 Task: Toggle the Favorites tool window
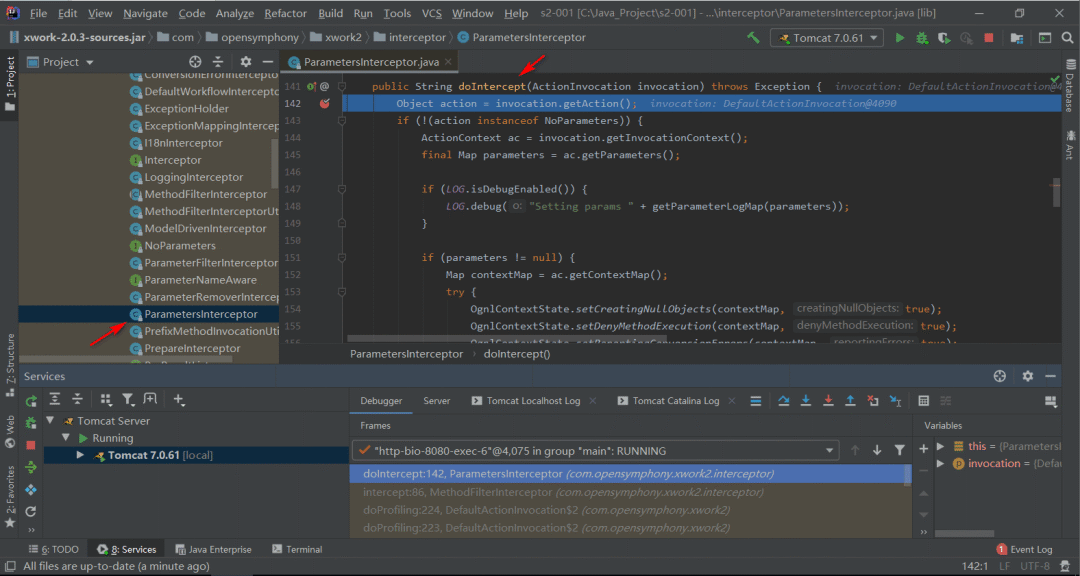[x=10, y=497]
